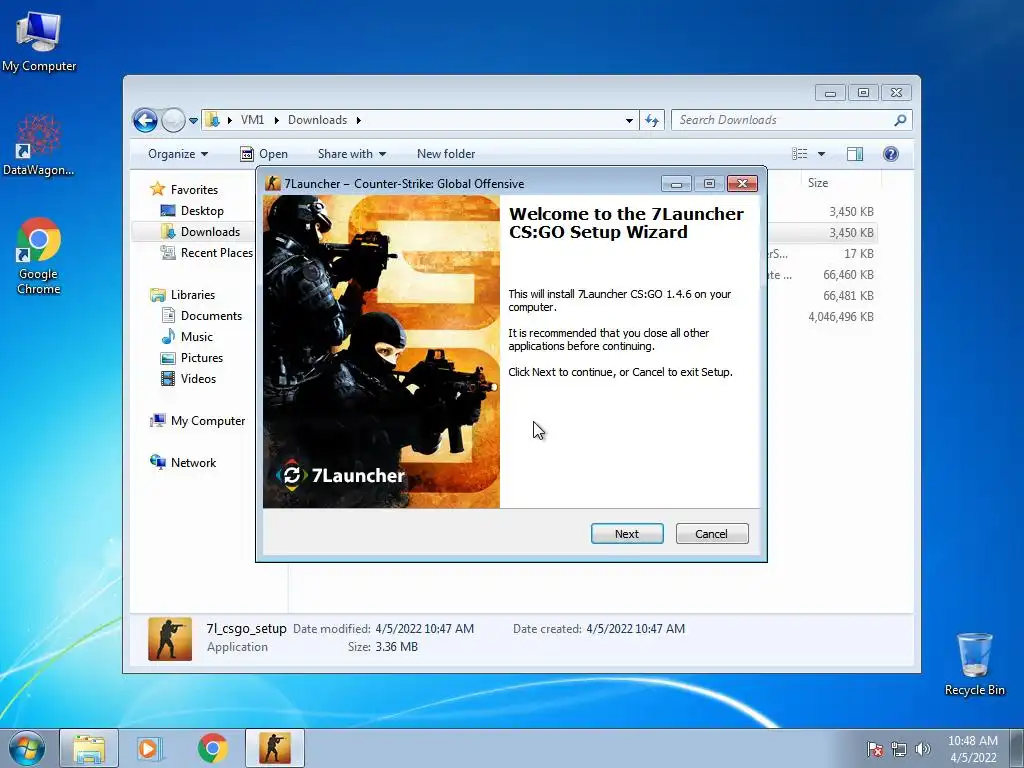Create a New folder
This screenshot has width=1024, height=768.
[446, 154]
